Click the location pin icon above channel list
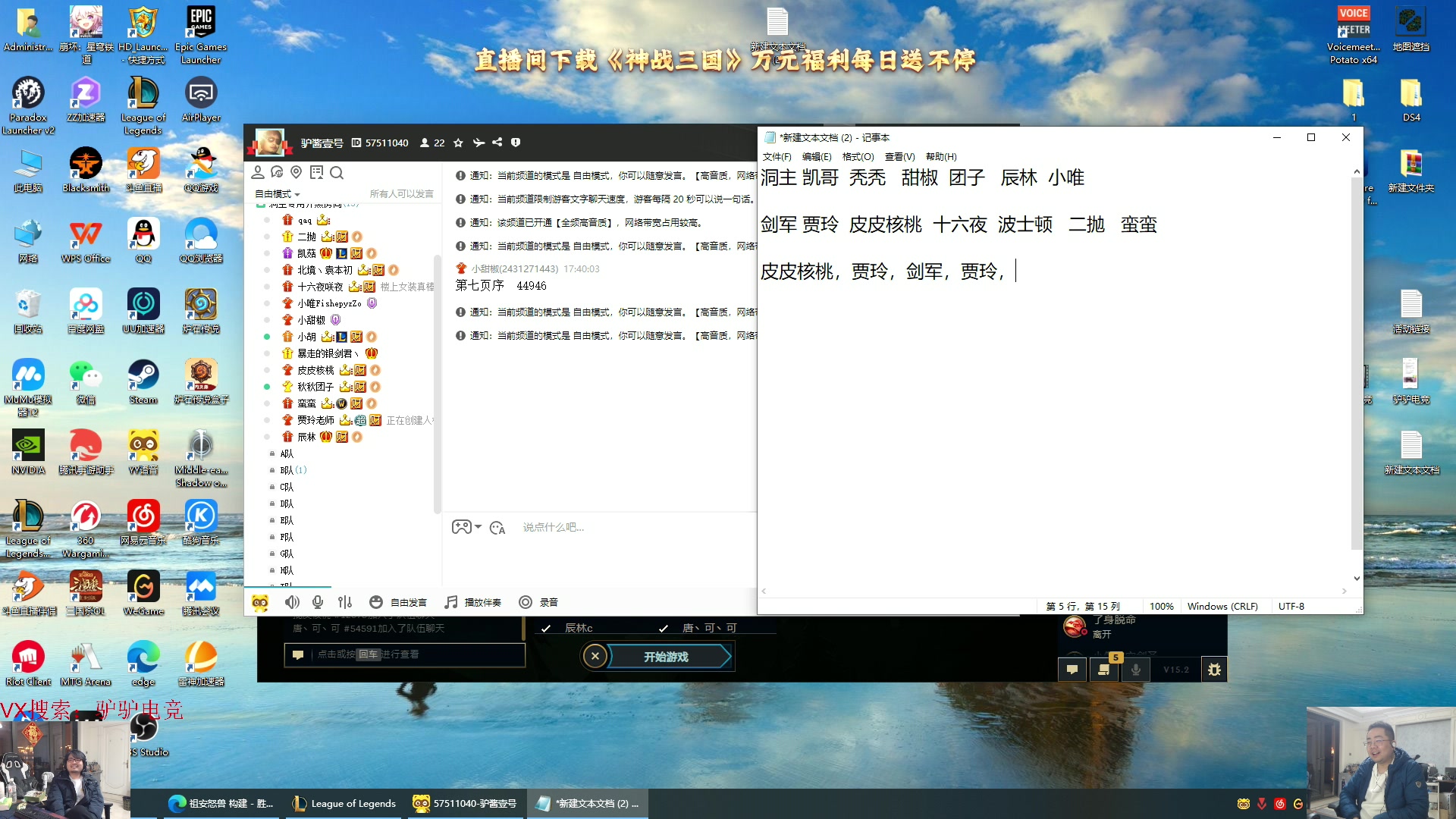Screen dimensions: 1456x819 (x=297, y=173)
